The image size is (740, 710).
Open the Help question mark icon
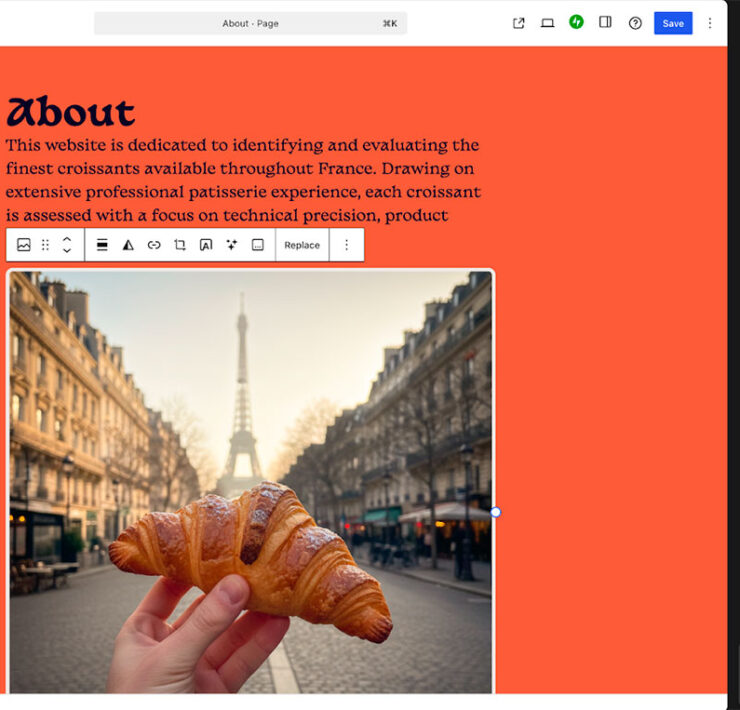[635, 23]
